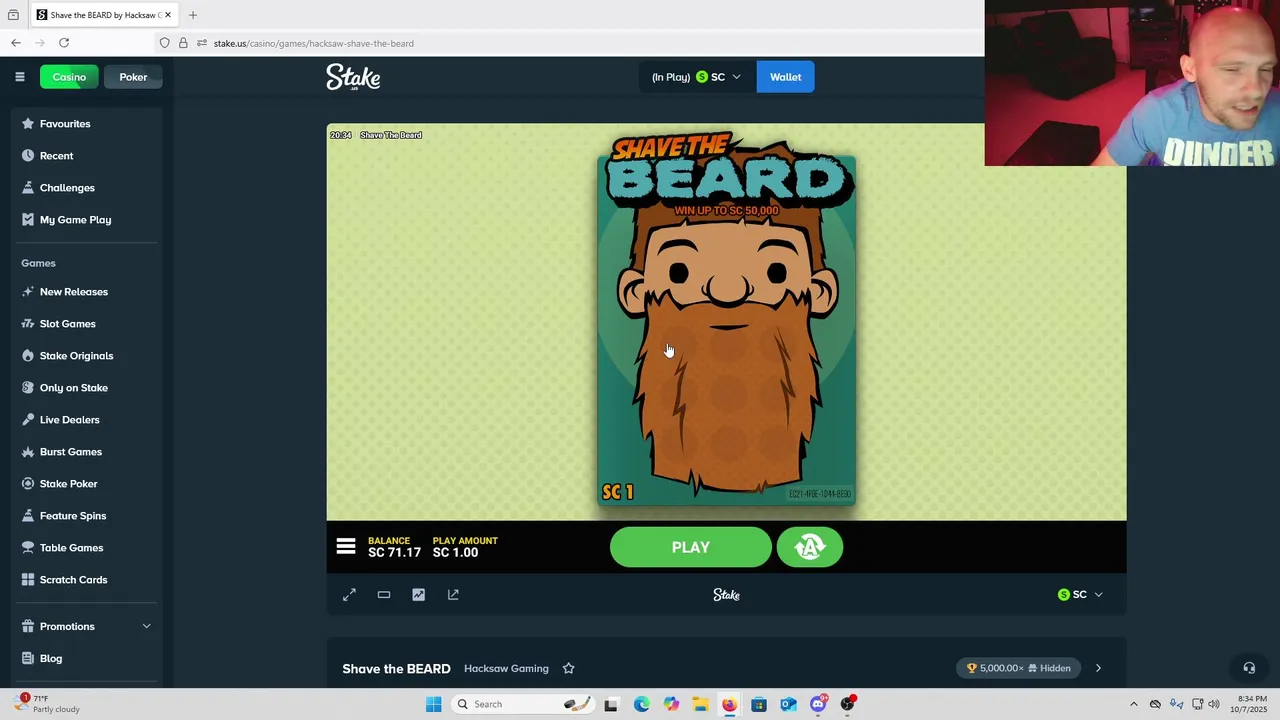This screenshot has width=1280, height=720.
Task: Open Table Games category
Action: (86, 548)
